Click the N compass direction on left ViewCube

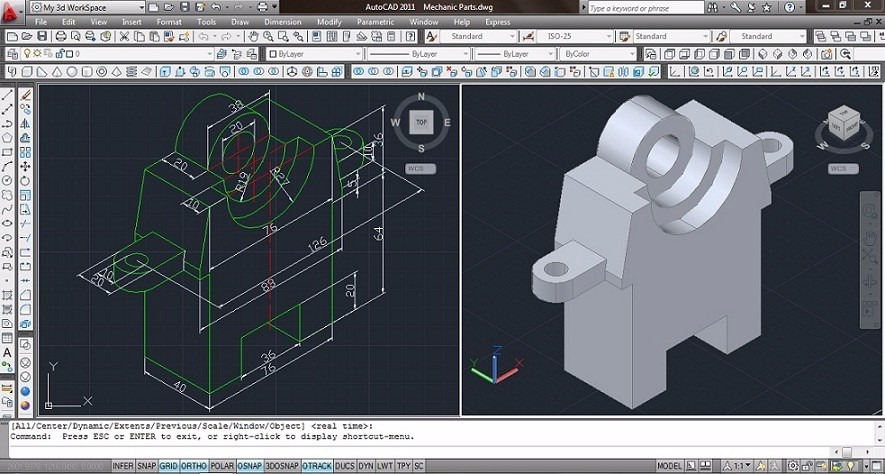(421, 97)
